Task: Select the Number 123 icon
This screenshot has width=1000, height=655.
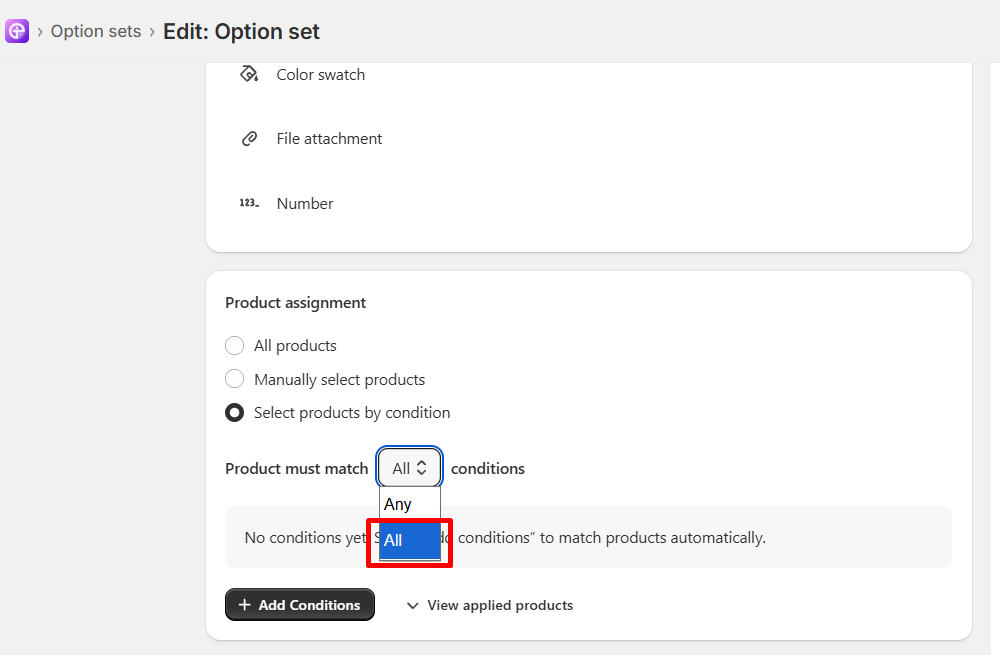Action: (249, 203)
